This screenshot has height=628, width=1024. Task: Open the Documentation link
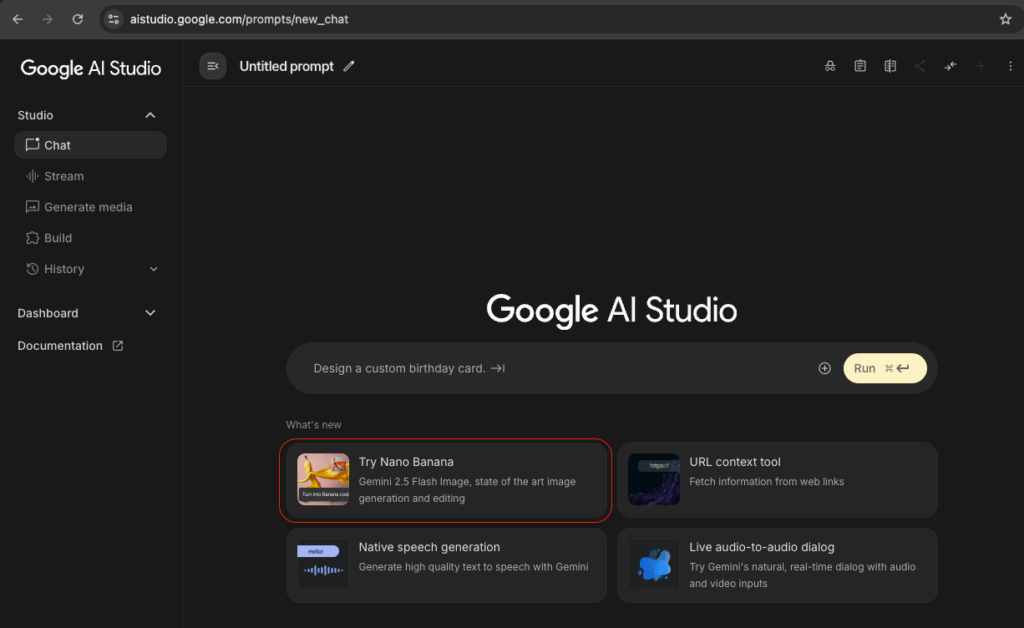(x=70, y=345)
